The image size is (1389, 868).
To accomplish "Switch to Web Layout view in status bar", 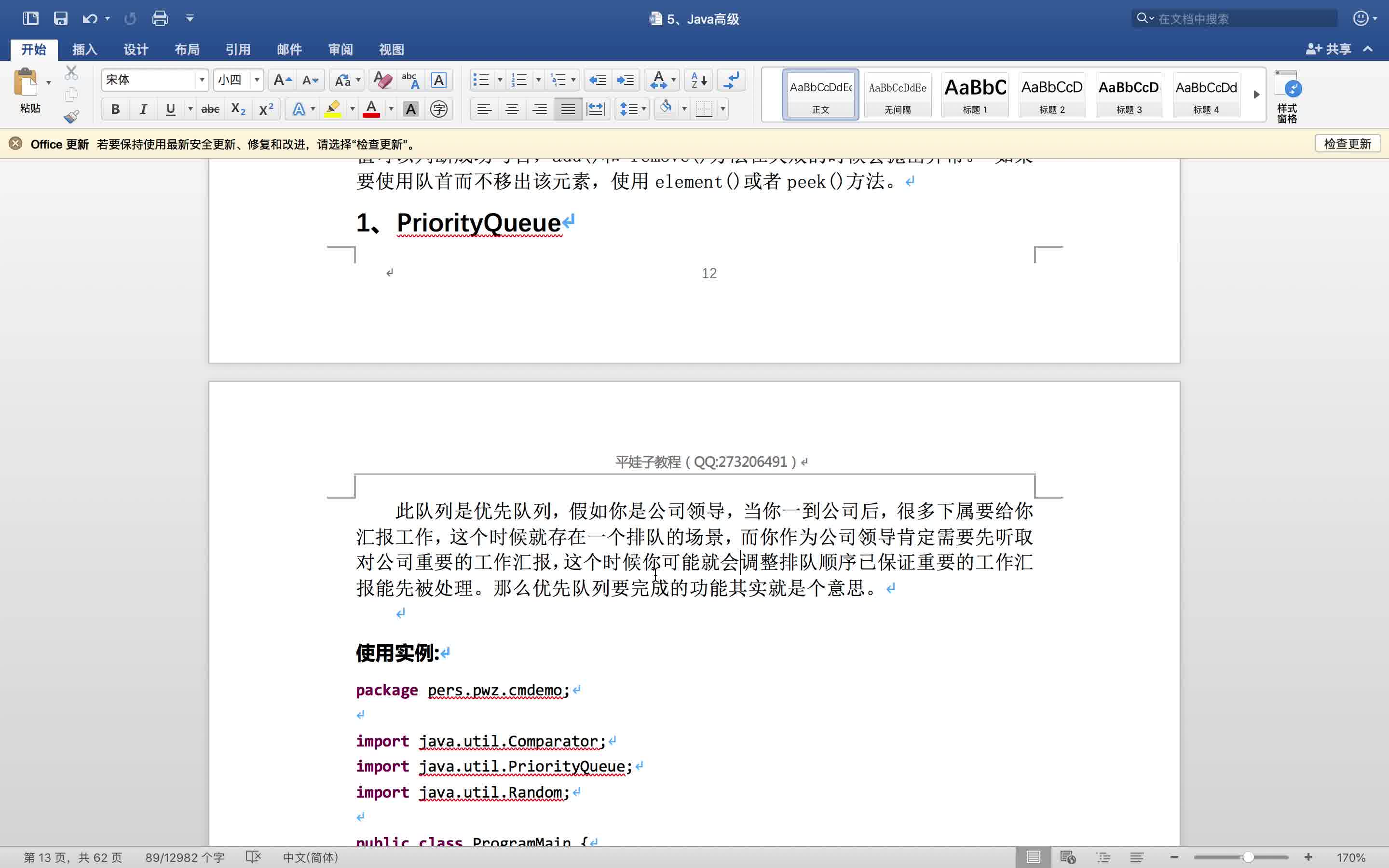I will (1068, 857).
